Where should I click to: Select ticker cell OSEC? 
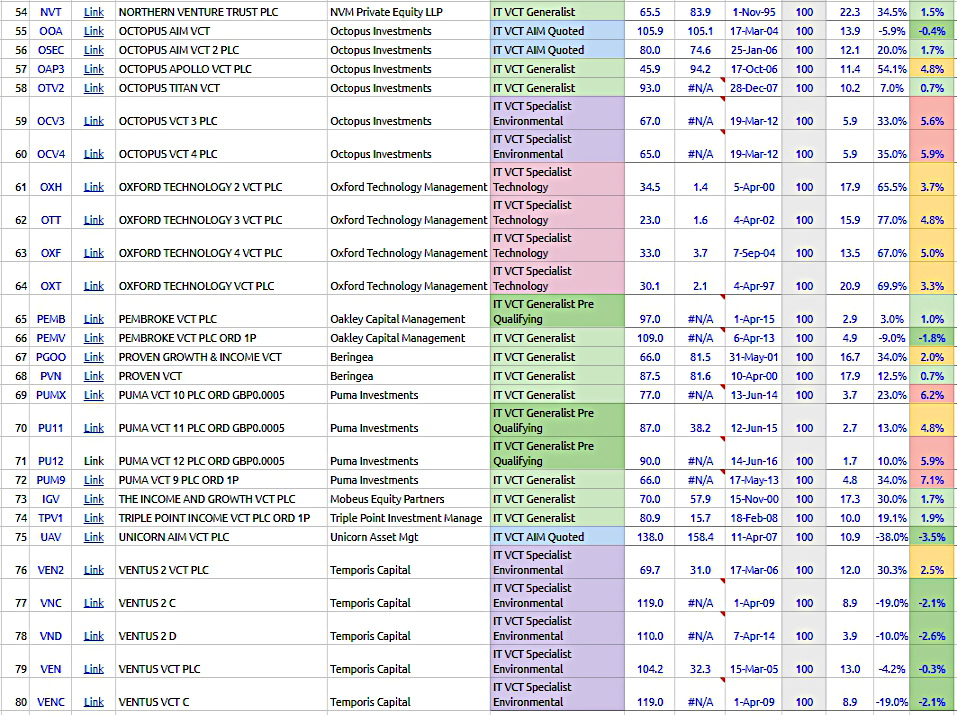coord(51,50)
